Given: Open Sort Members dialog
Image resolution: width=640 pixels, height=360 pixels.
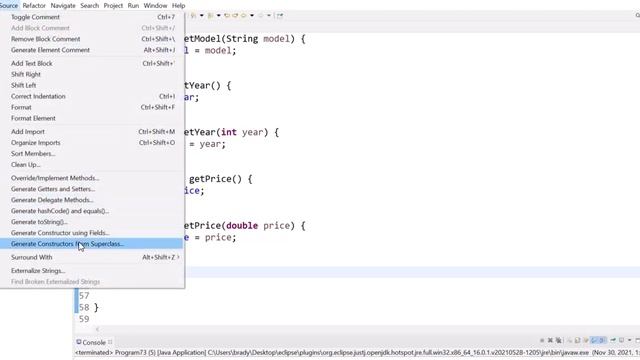Looking at the screenshot, I should [x=92, y=154].
